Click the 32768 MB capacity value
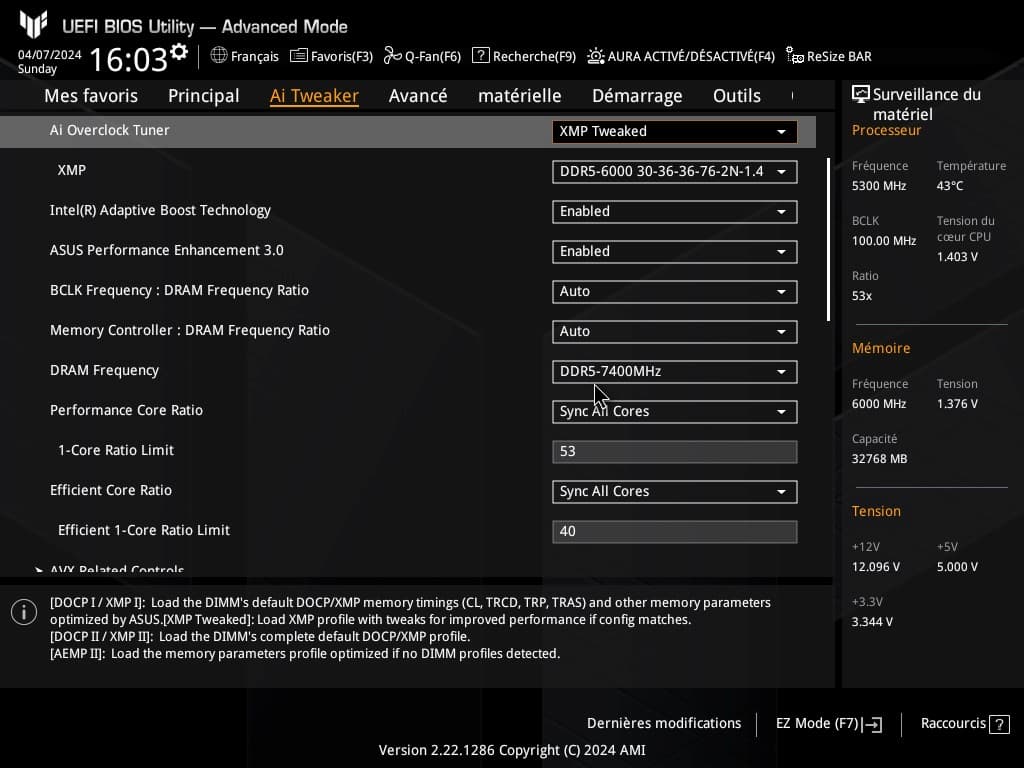This screenshot has height=768, width=1024. pyautogui.click(x=880, y=458)
